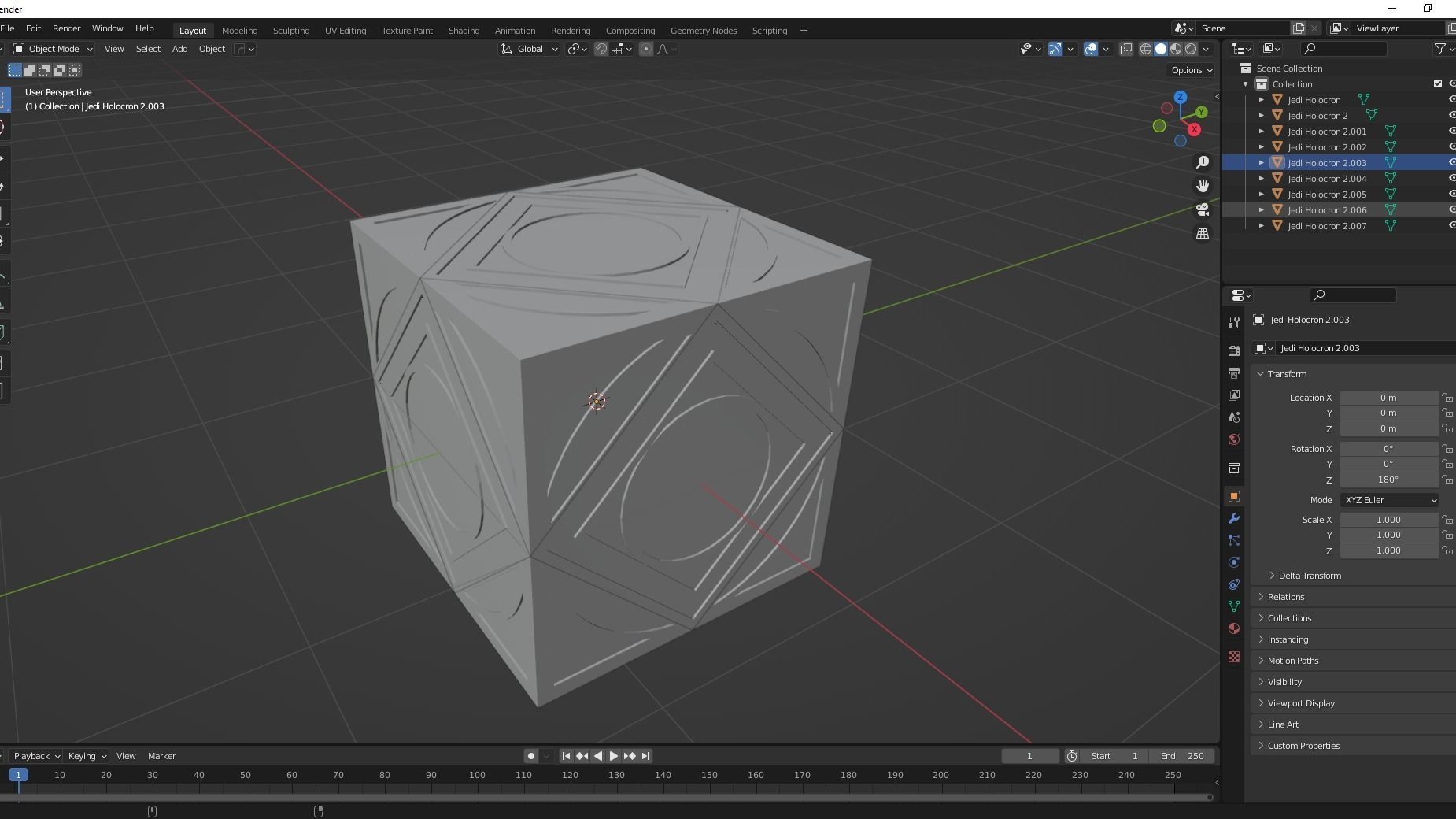
Task: Toggle viewport gizmos display
Action: click(x=1055, y=49)
